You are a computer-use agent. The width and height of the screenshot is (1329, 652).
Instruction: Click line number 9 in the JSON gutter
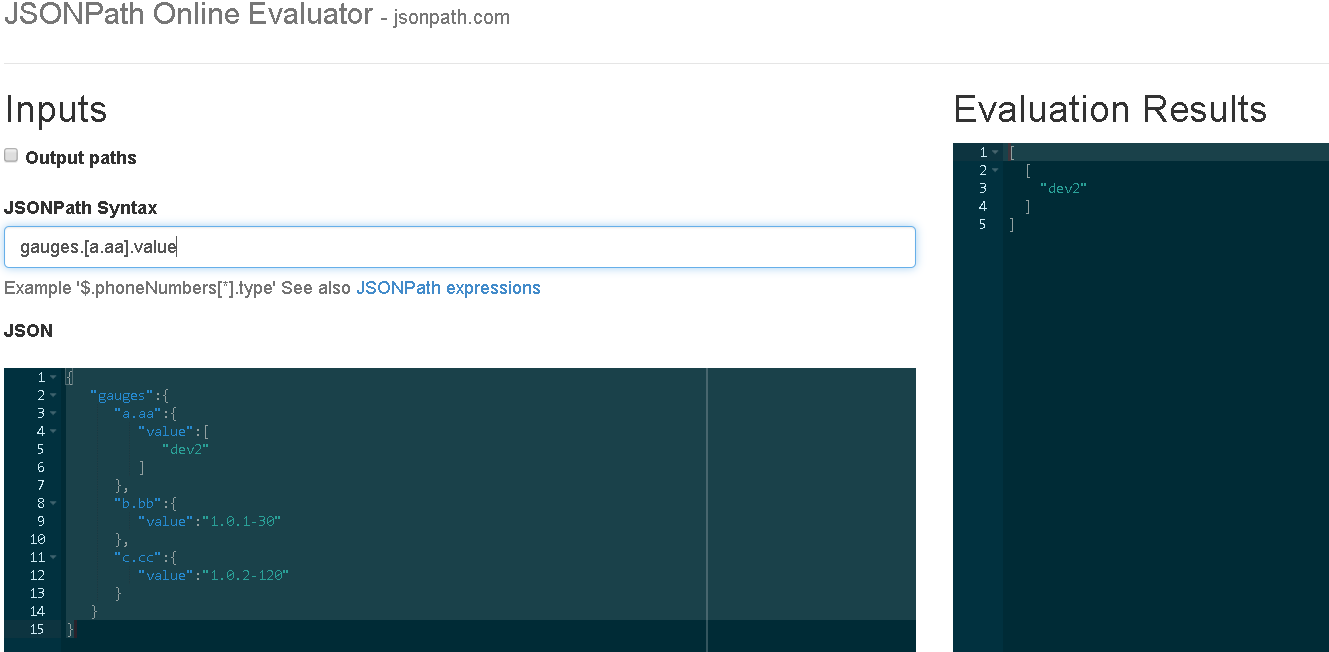(39, 521)
